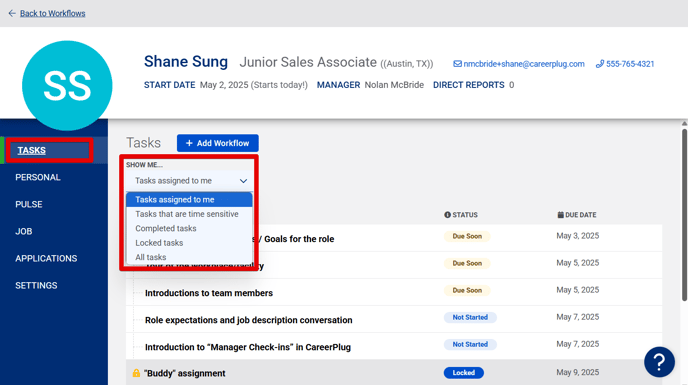The height and width of the screenshot is (385, 688).
Task: Click the lock icon beside Buddy assignment
Action: [x=136, y=373]
